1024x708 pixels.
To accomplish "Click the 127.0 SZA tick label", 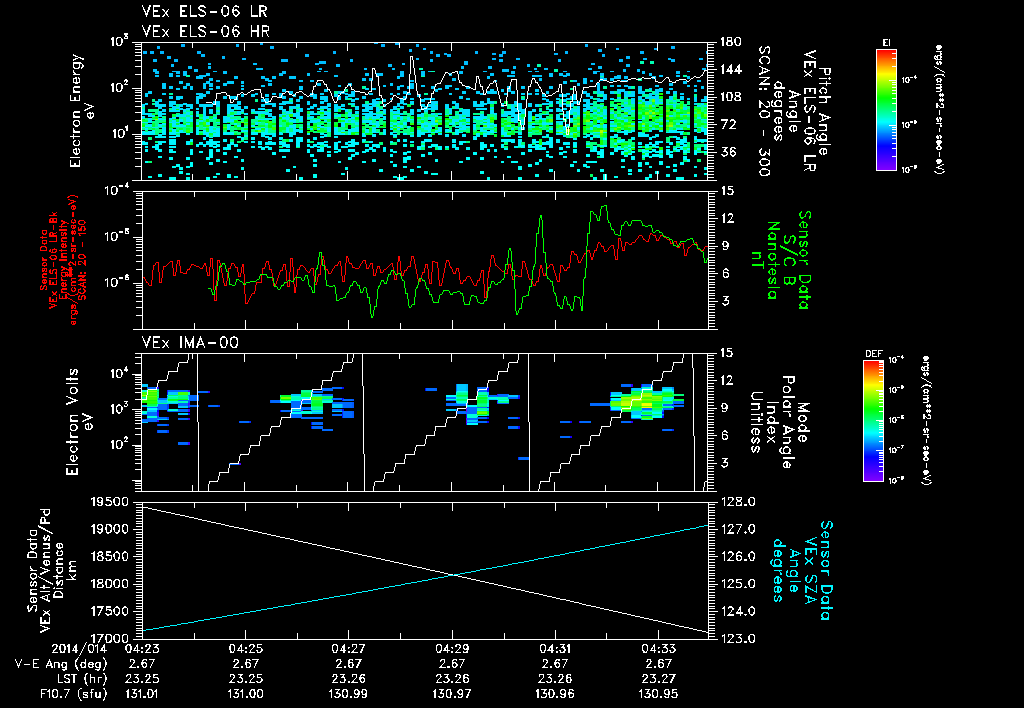I will tap(737, 529).
